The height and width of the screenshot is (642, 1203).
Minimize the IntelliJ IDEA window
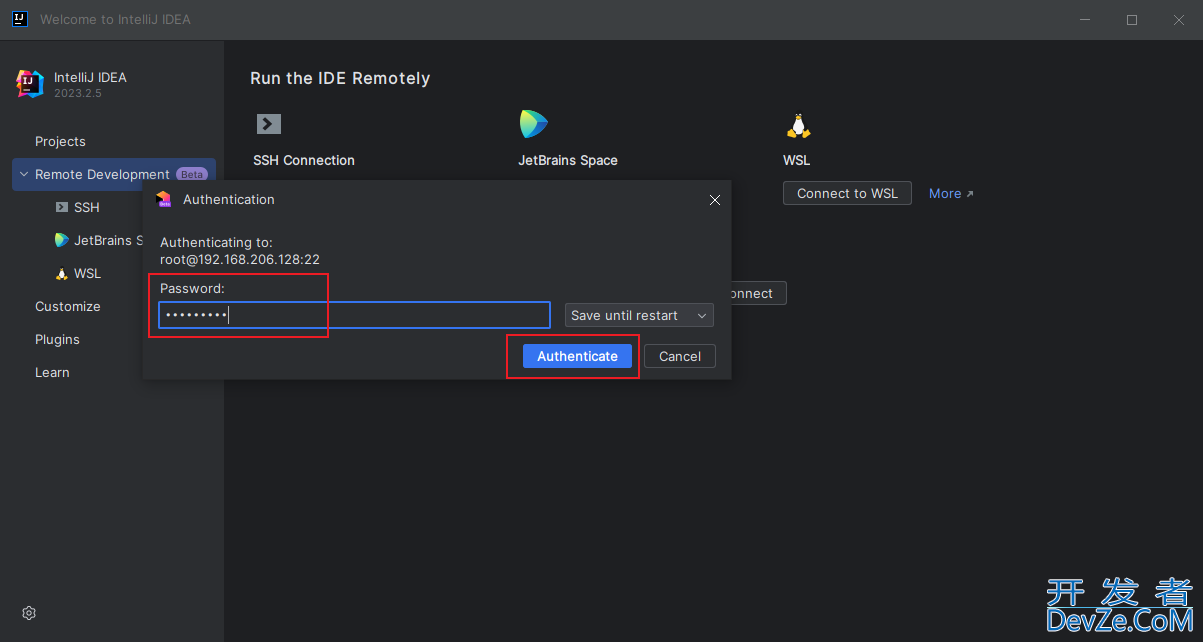coord(1086,19)
